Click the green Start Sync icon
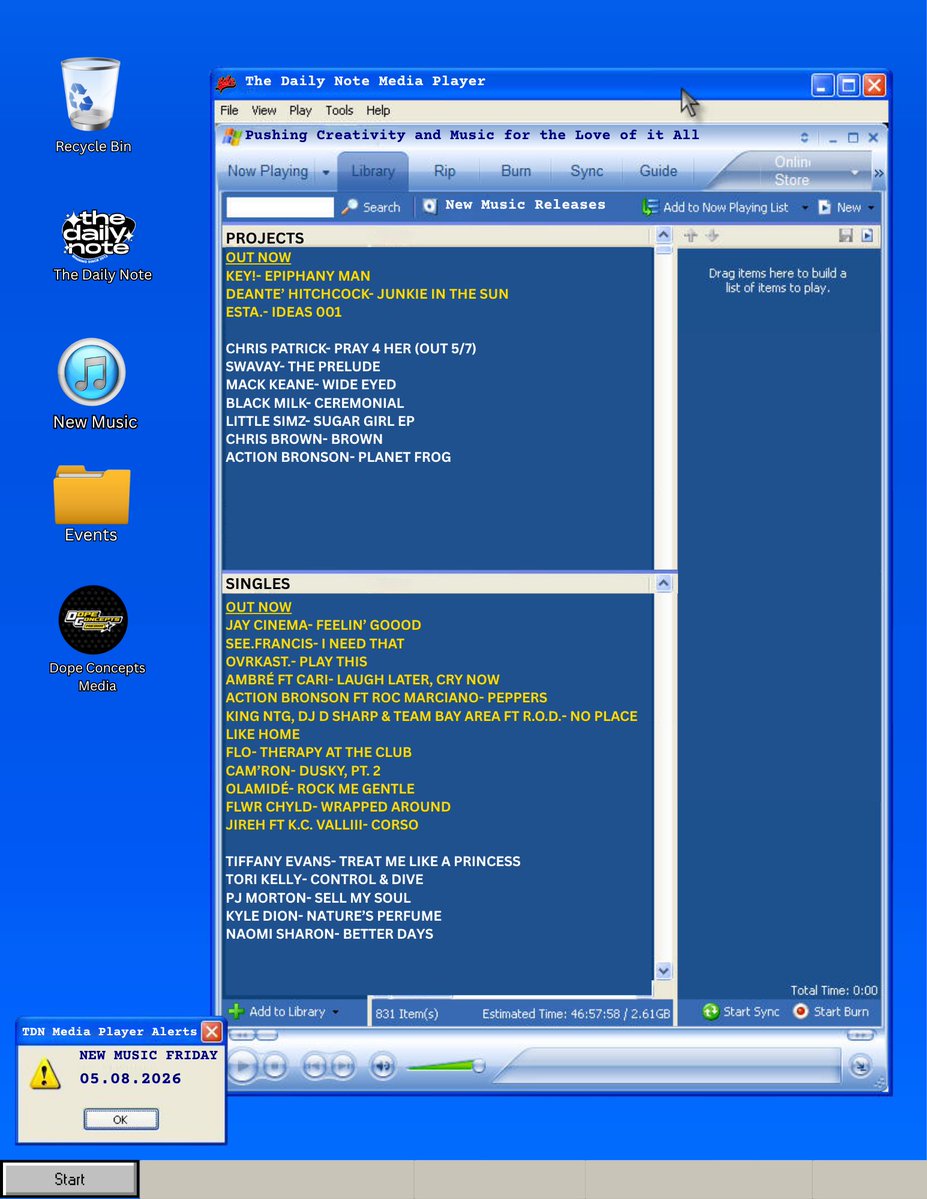 coord(711,1012)
